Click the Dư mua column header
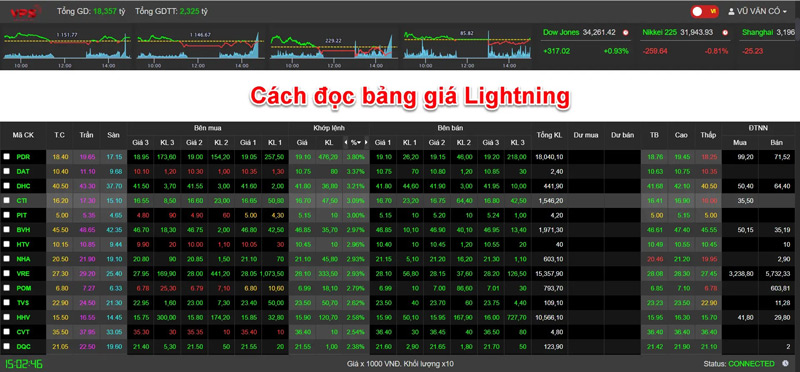This screenshot has width=800, height=372. click(x=586, y=135)
